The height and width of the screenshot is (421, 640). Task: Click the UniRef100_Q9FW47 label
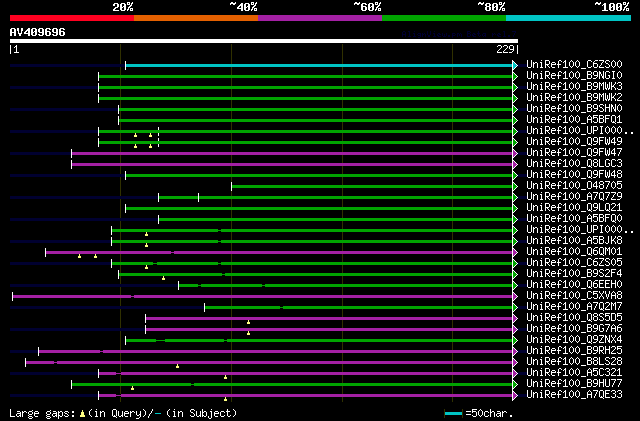[x=574, y=153]
